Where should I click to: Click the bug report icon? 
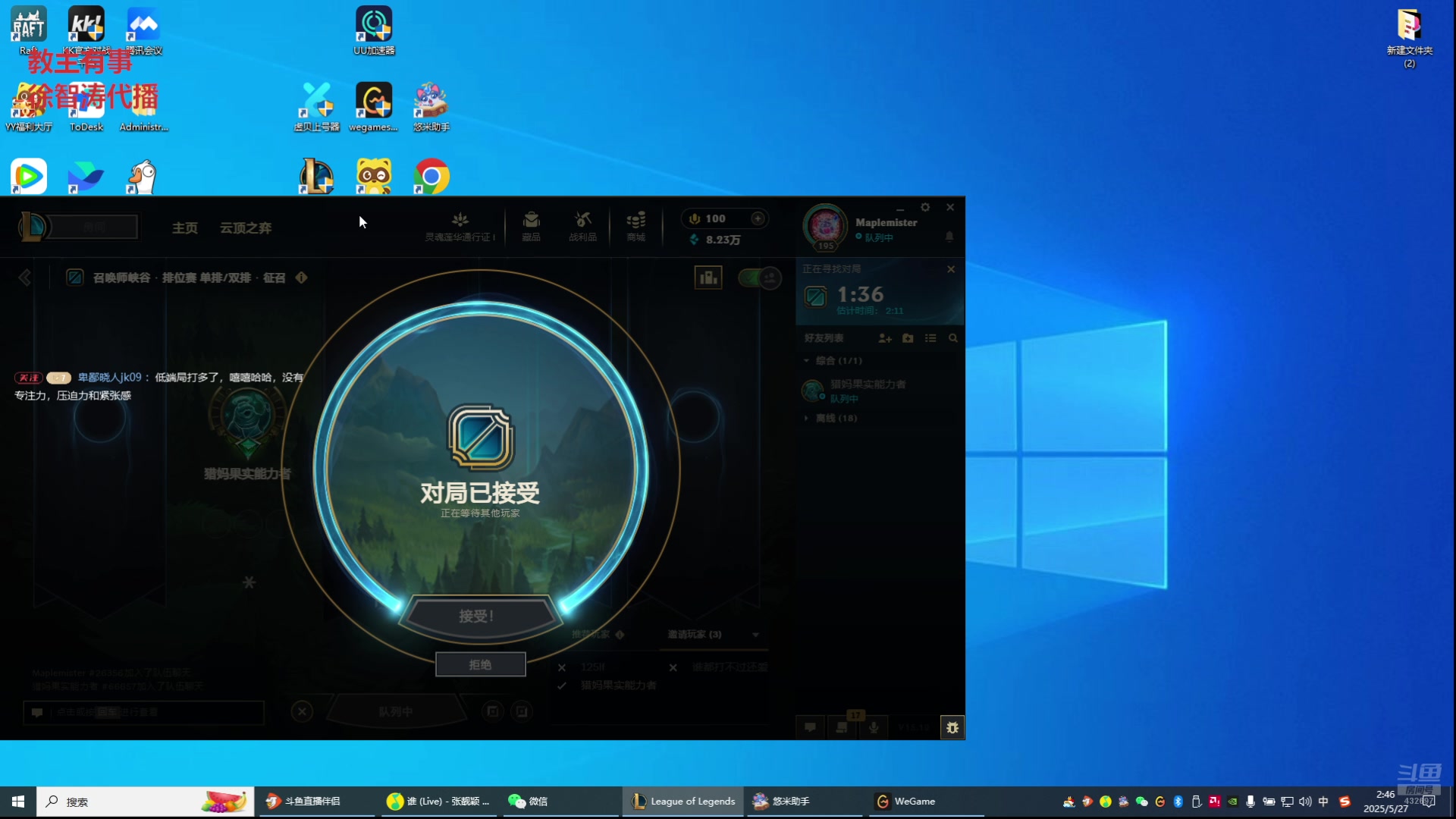(x=952, y=727)
